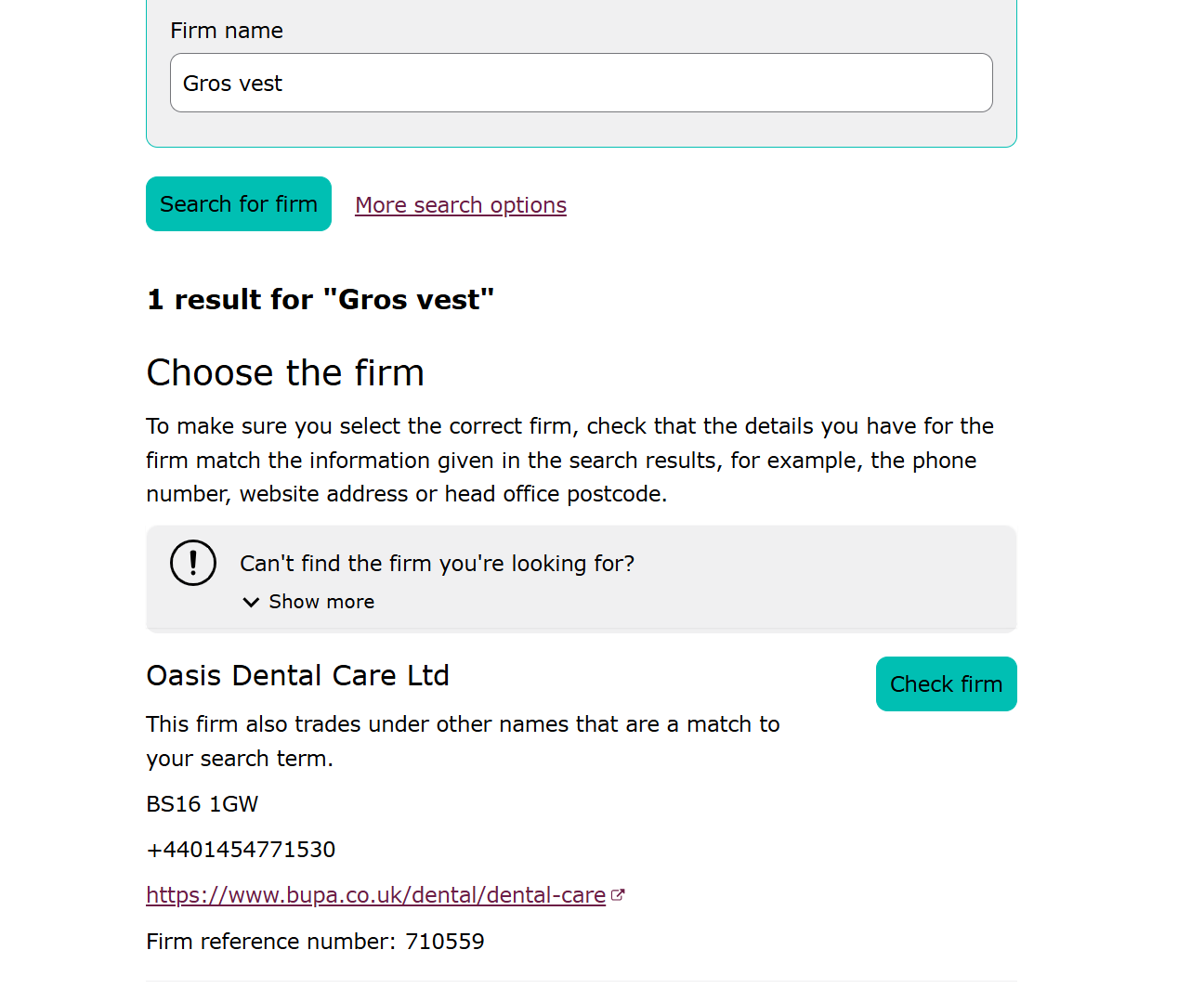Click the Search for firm button
Image resolution: width=1204 pixels, height=1002 pixels.
[x=239, y=203]
